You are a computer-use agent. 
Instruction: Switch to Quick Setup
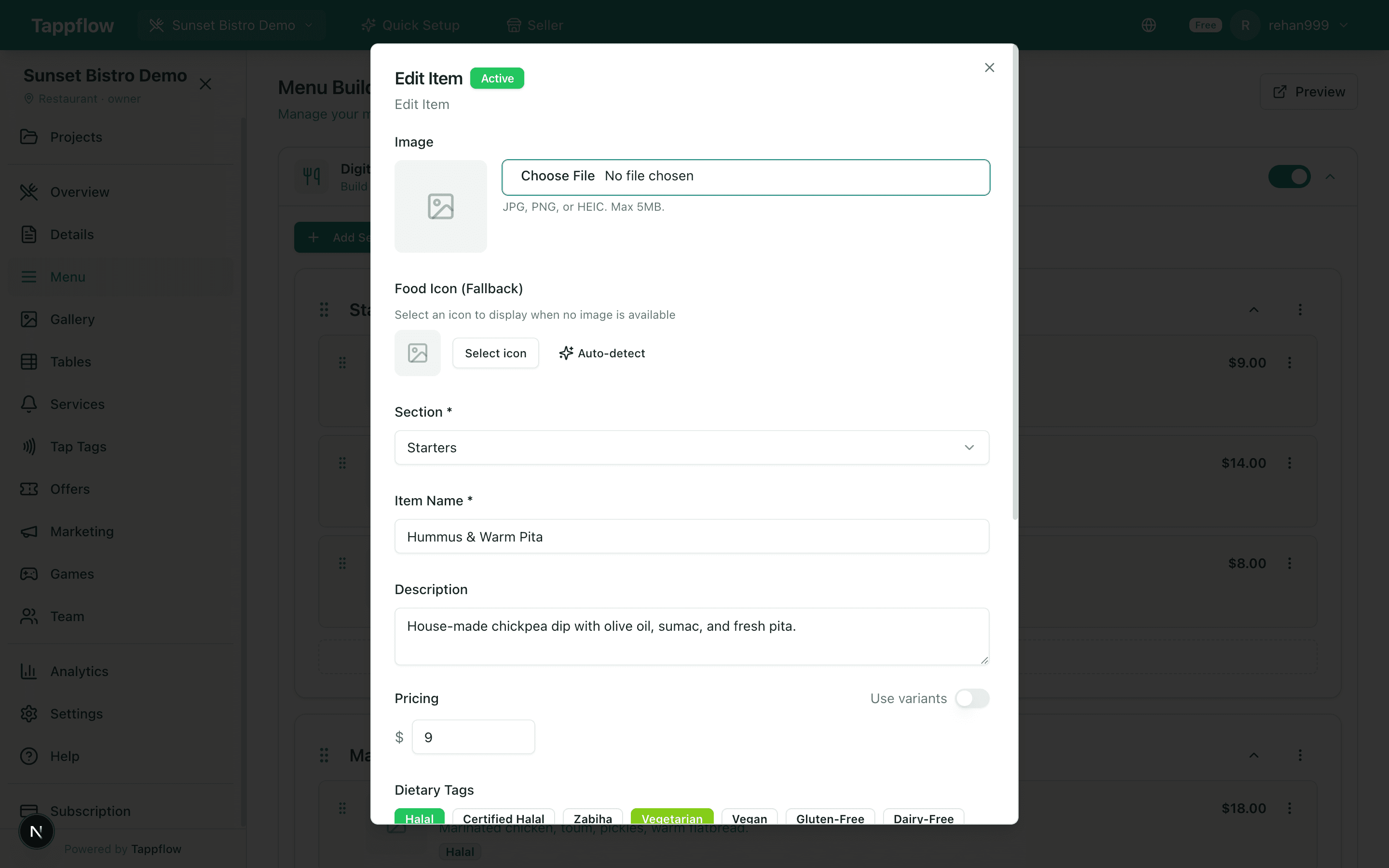point(410,25)
